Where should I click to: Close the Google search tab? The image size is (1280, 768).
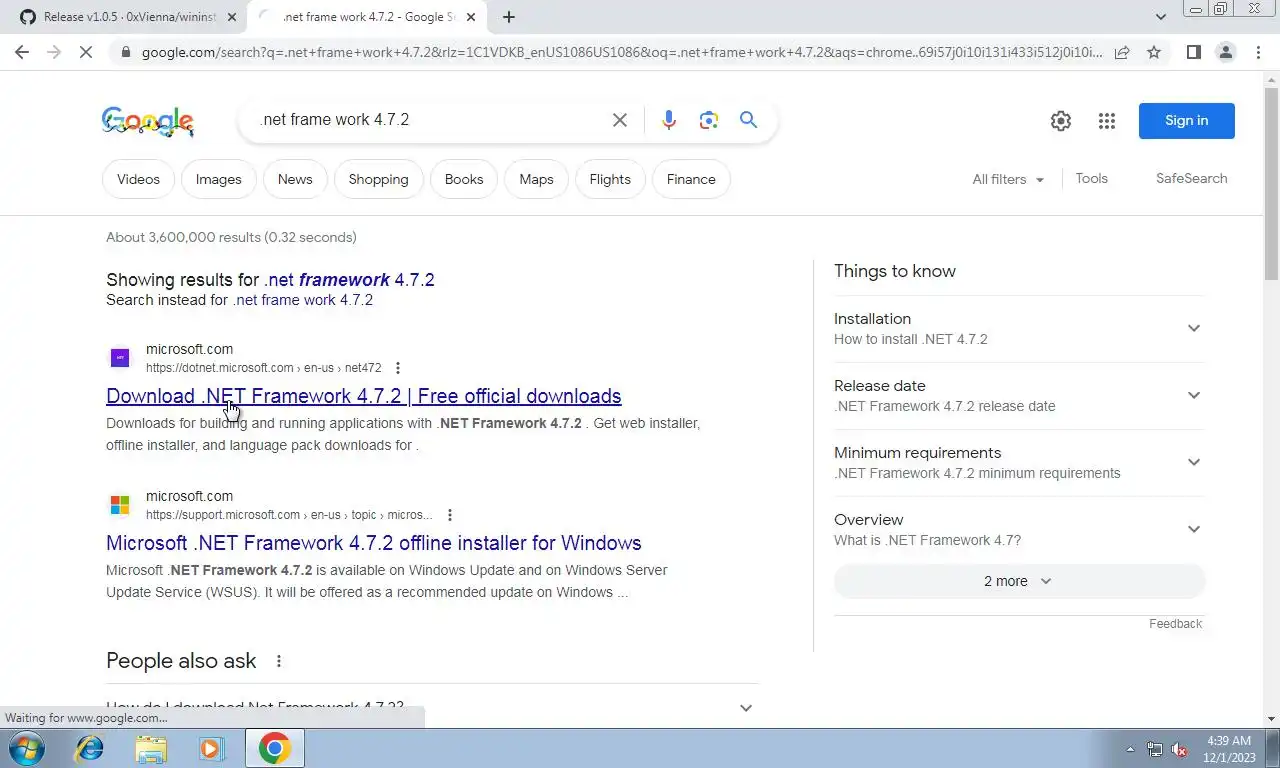471,17
